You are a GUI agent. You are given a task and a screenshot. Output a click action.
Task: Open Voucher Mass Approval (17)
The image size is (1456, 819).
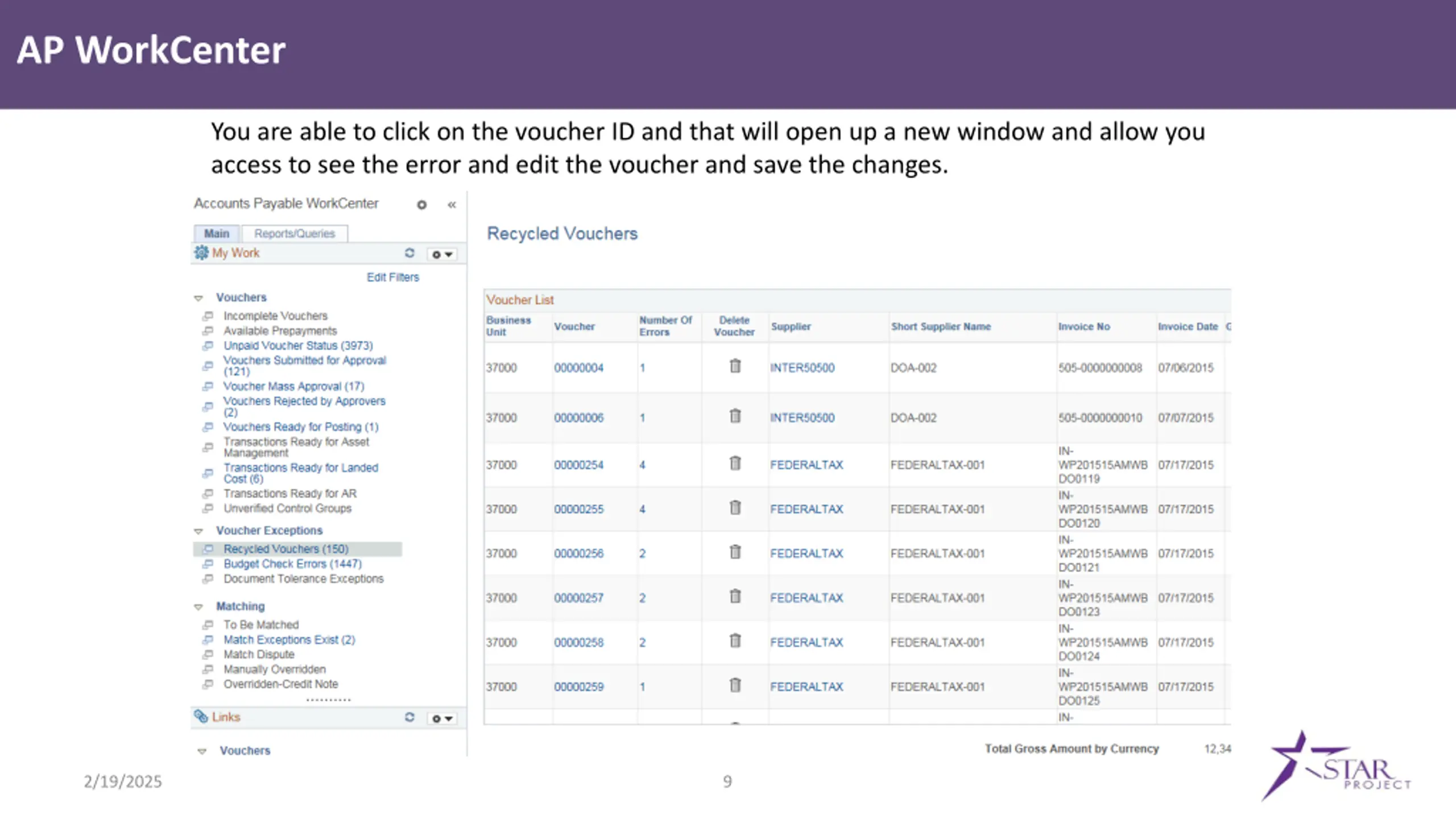[294, 386]
